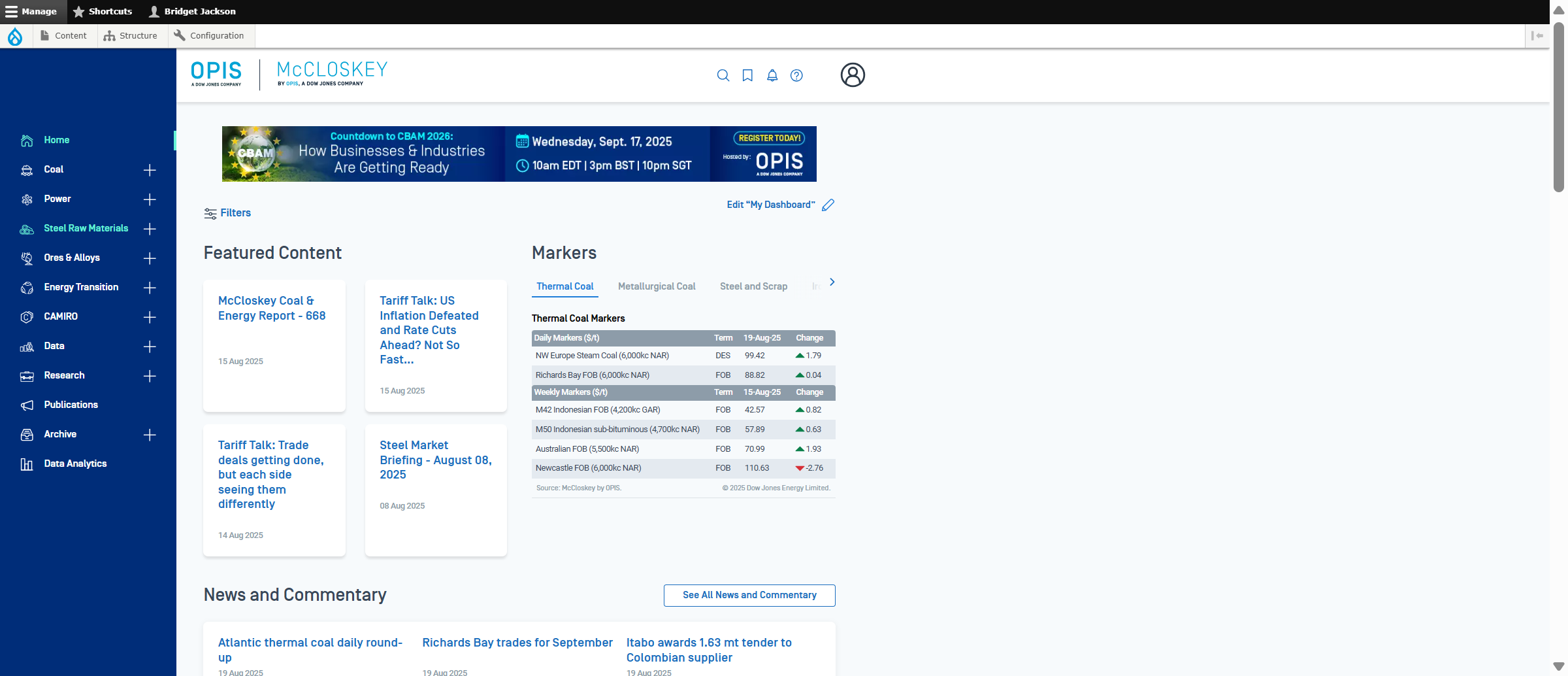Expand the Archive sidebar section
Screen dimensions: 1568x676
click(x=150, y=435)
